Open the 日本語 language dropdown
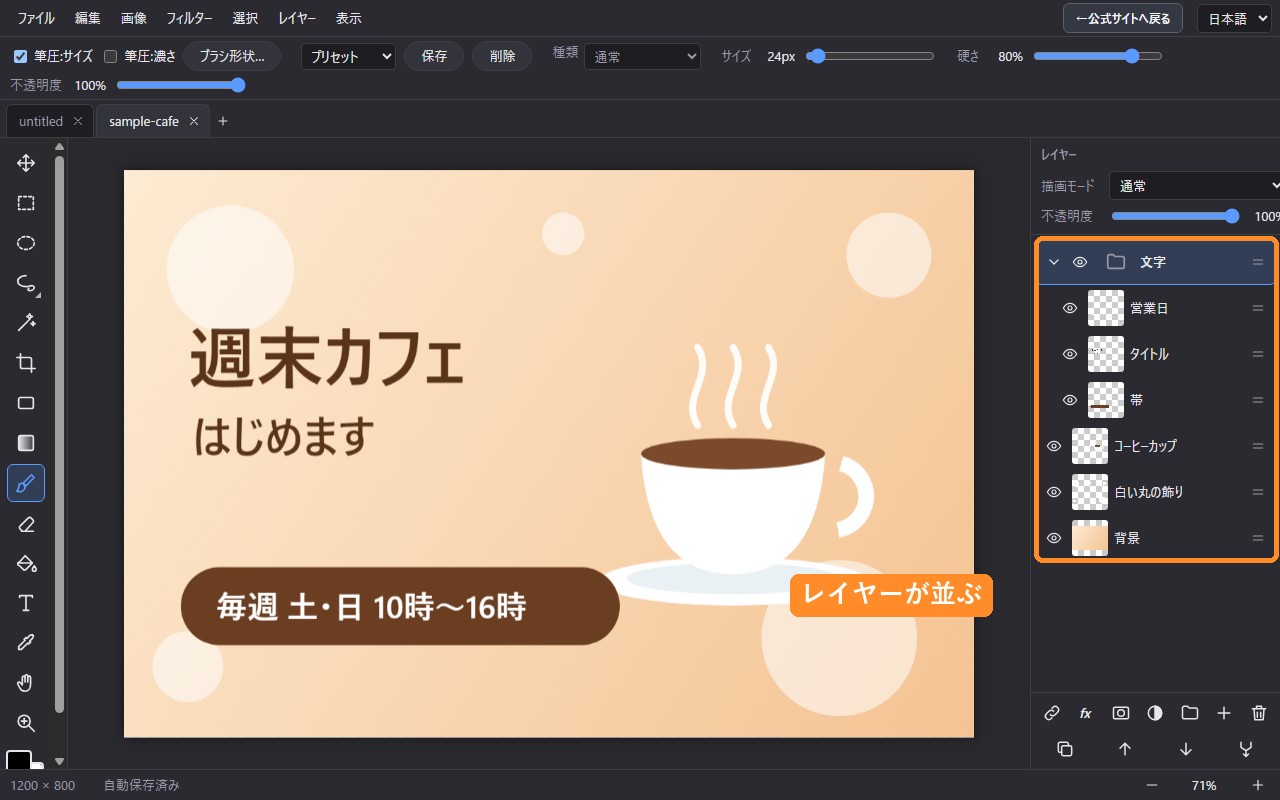This screenshot has width=1280, height=800. 1234,18
